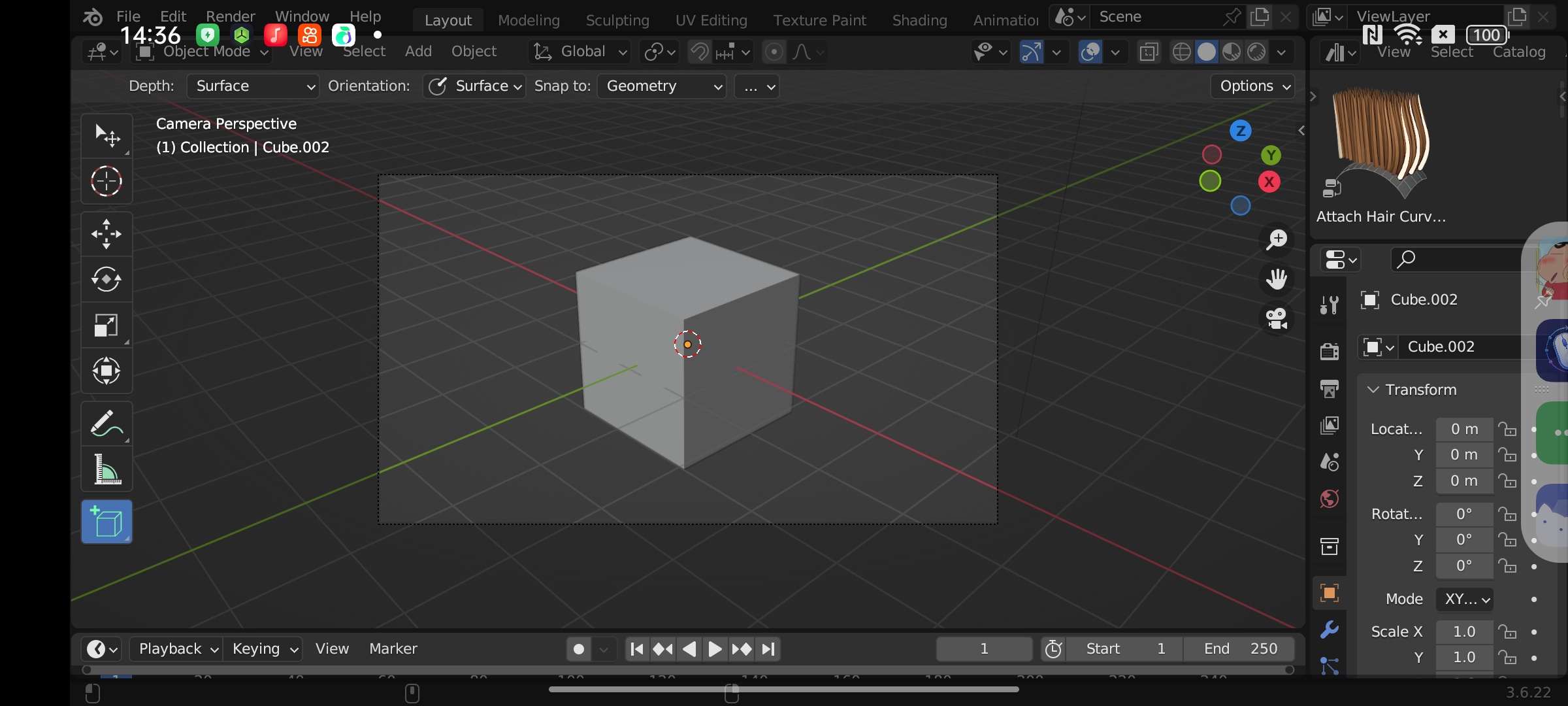Image resolution: width=1568 pixels, height=706 pixels.
Task: Open the World properties tab
Action: click(1329, 499)
